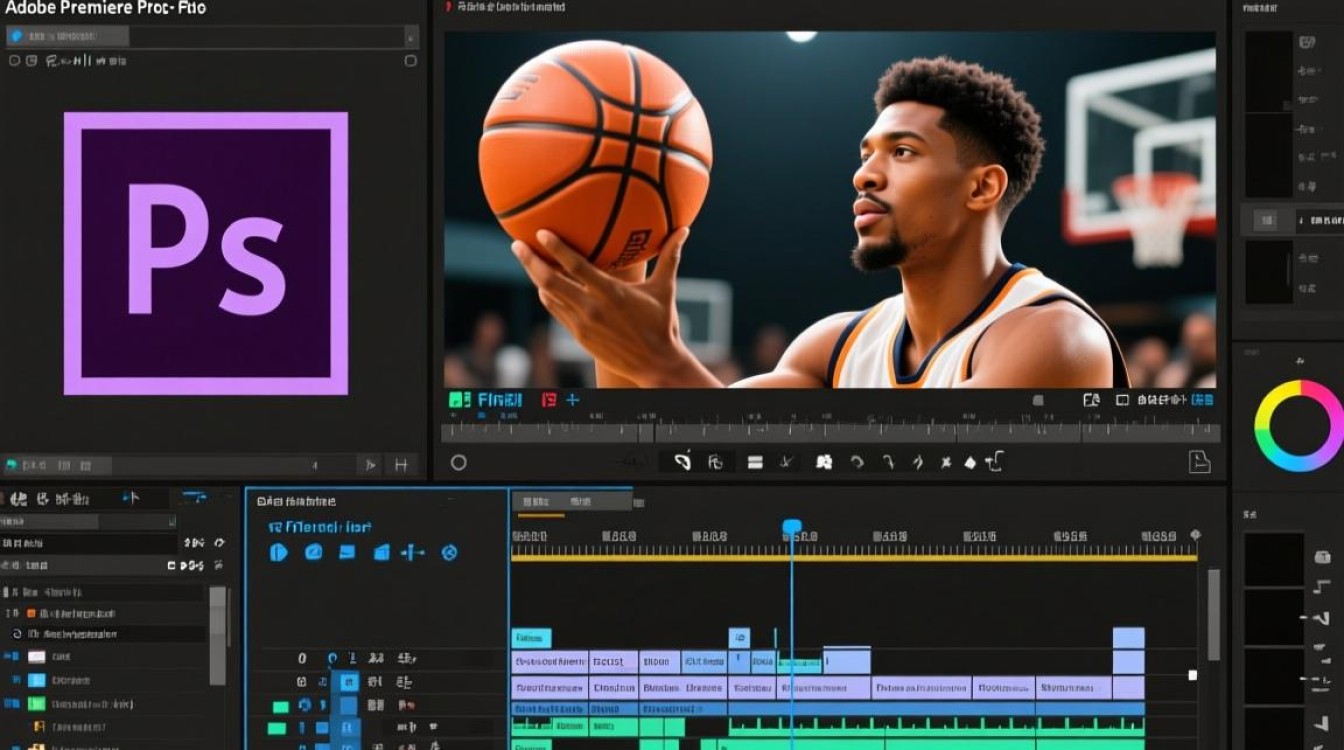
Task: Click the export frame icon beside transport controls
Action: pos(1199,461)
